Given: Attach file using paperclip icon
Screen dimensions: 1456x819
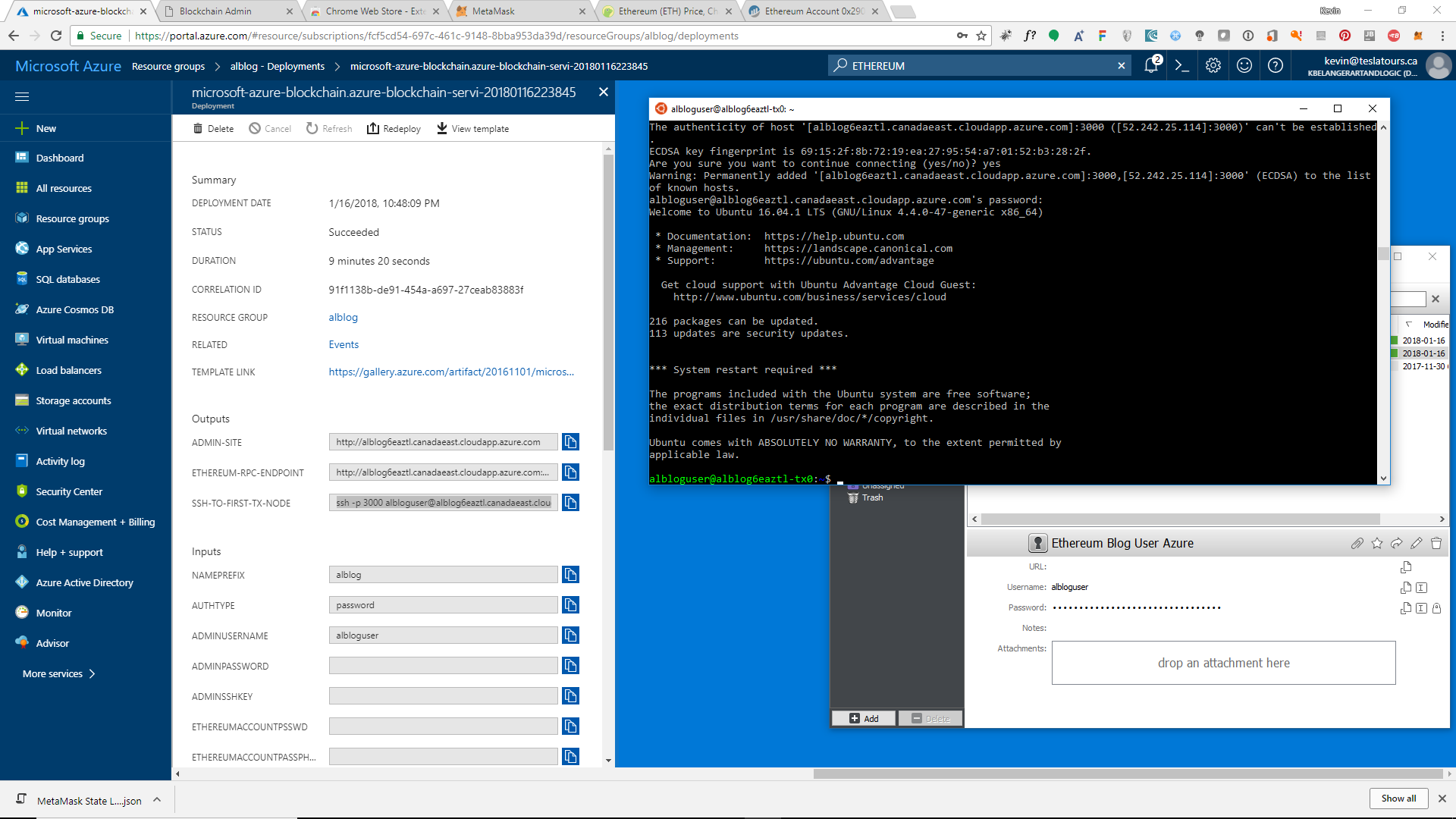Looking at the screenshot, I should point(1357,543).
